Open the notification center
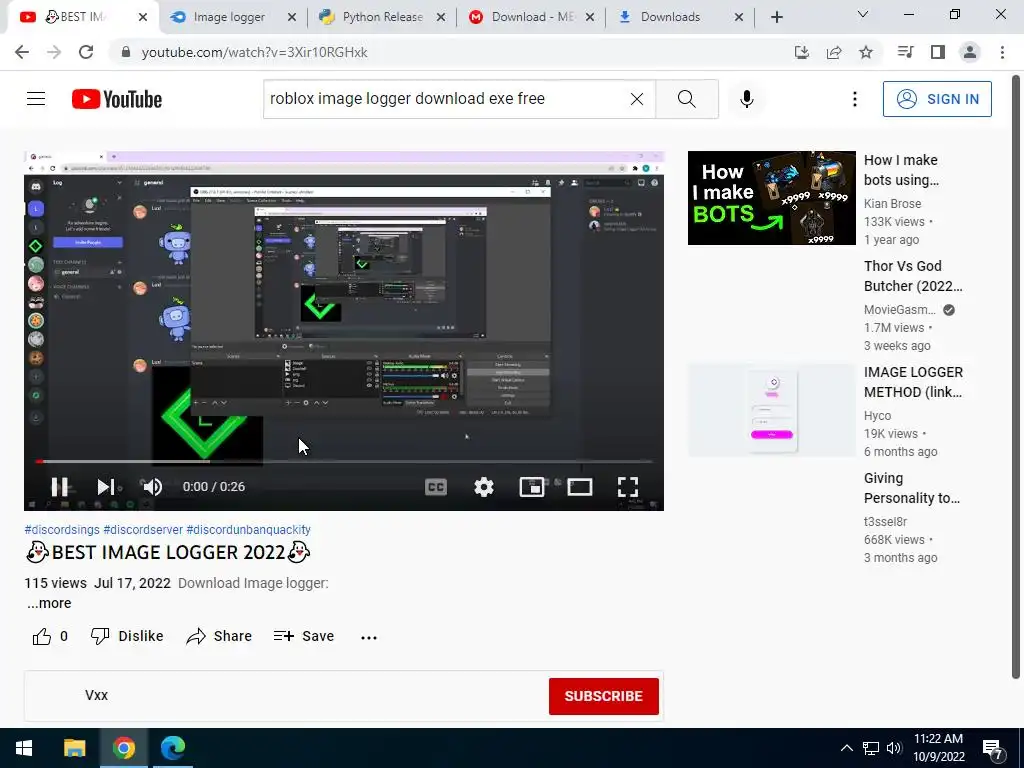Screen dimensions: 1024x768 [x=993, y=749]
